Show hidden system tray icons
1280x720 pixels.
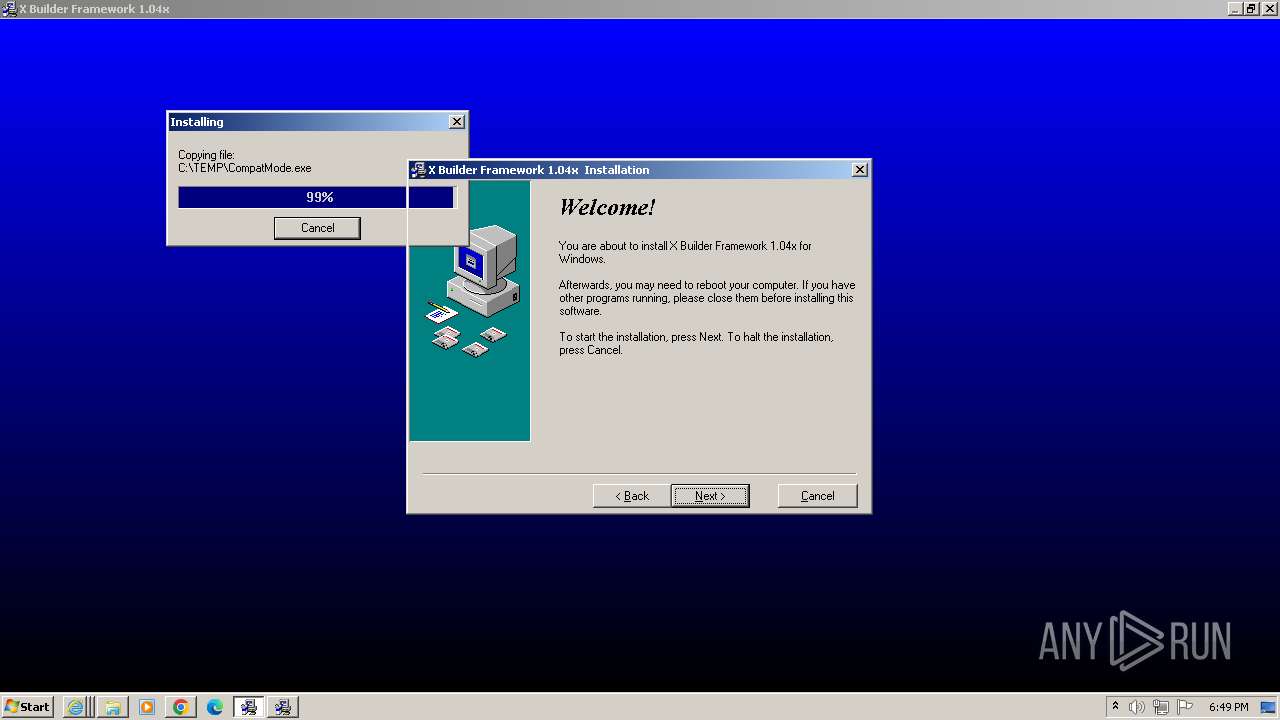(x=1116, y=707)
